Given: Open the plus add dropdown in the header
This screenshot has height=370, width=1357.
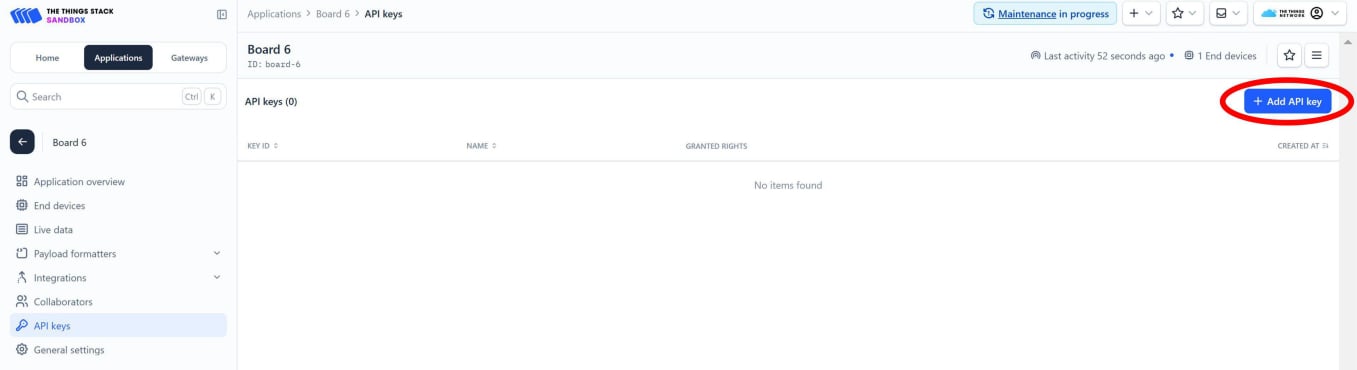Looking at the screenshot, I should tap(1141, 14).
